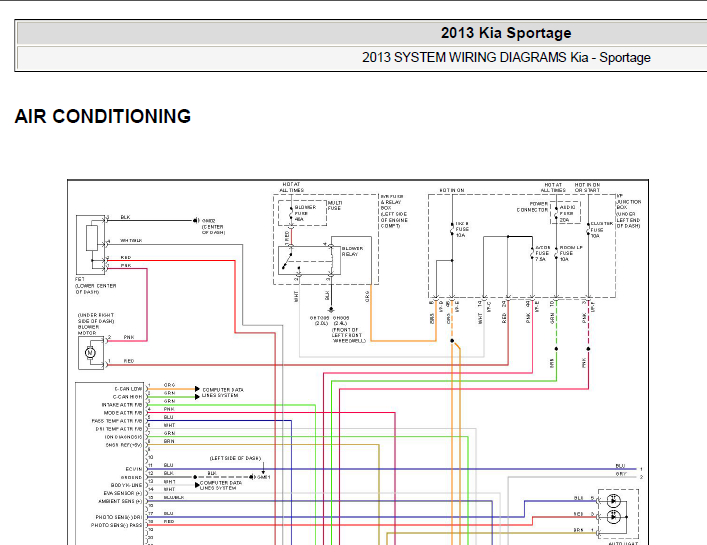Click the 'HOT IN ON OR START' label

coord(587,188)
